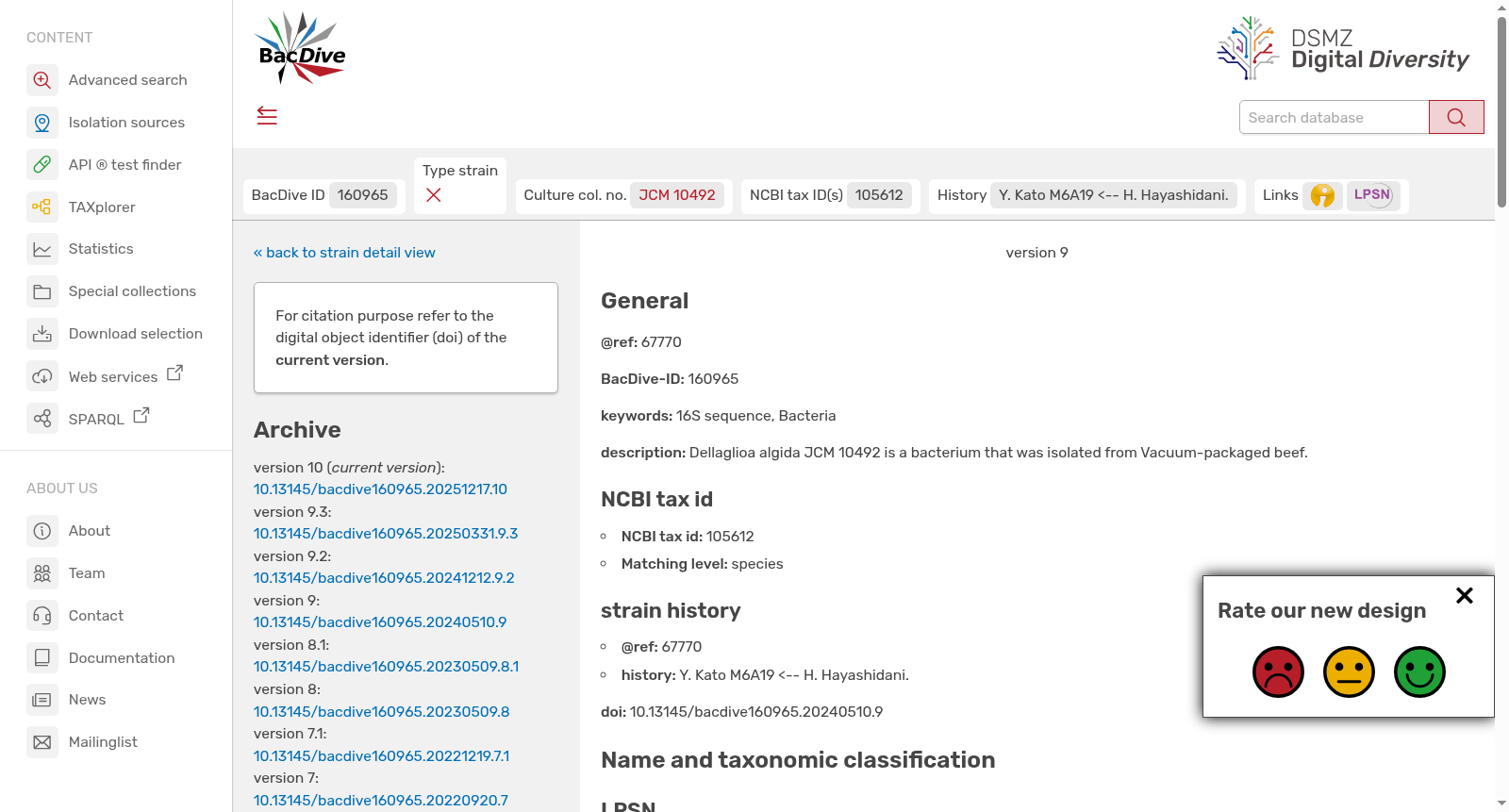Select Special collections menu item
Image resolution: width=1509 pixels, height=812 pixels.
pyautogui.click(x=132, y=291)
